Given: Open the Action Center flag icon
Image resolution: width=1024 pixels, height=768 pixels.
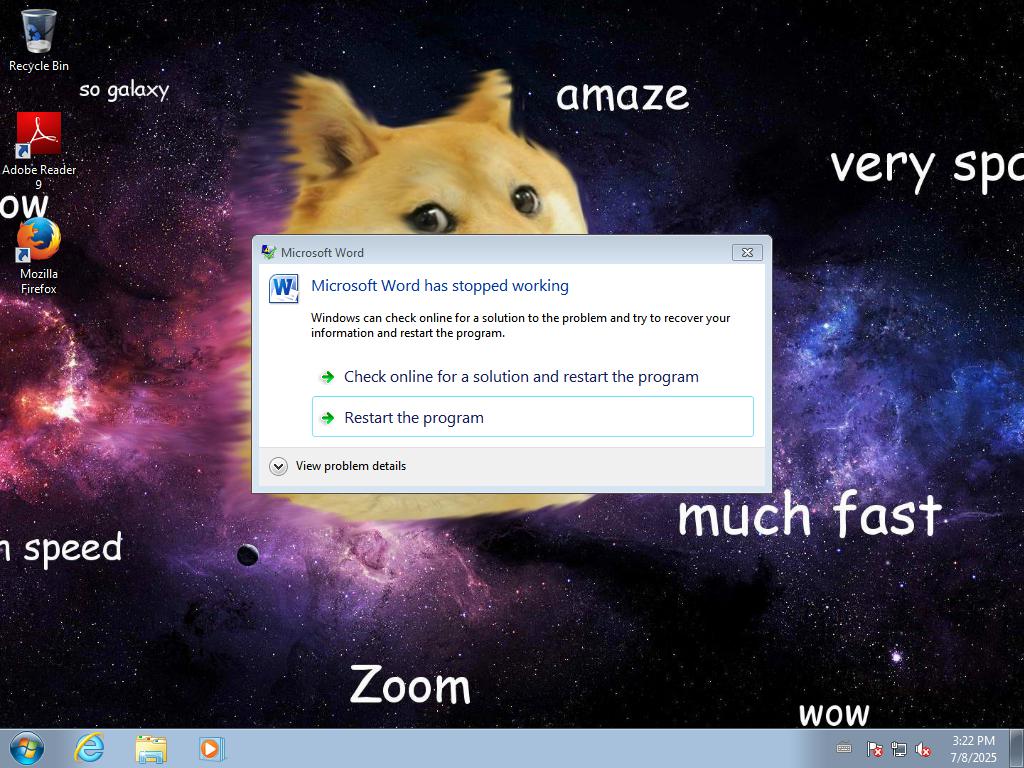Looking at the screenshot, I should click(x=874, y=749).
